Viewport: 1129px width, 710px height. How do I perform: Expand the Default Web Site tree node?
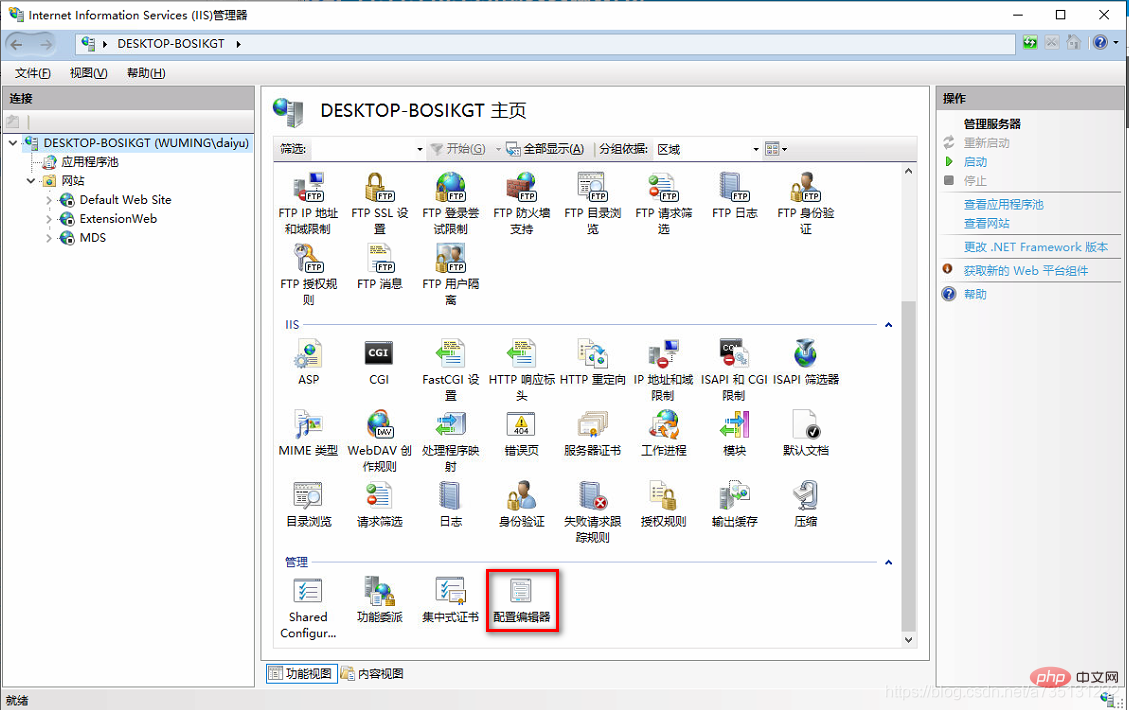click(x=49, y=200)
